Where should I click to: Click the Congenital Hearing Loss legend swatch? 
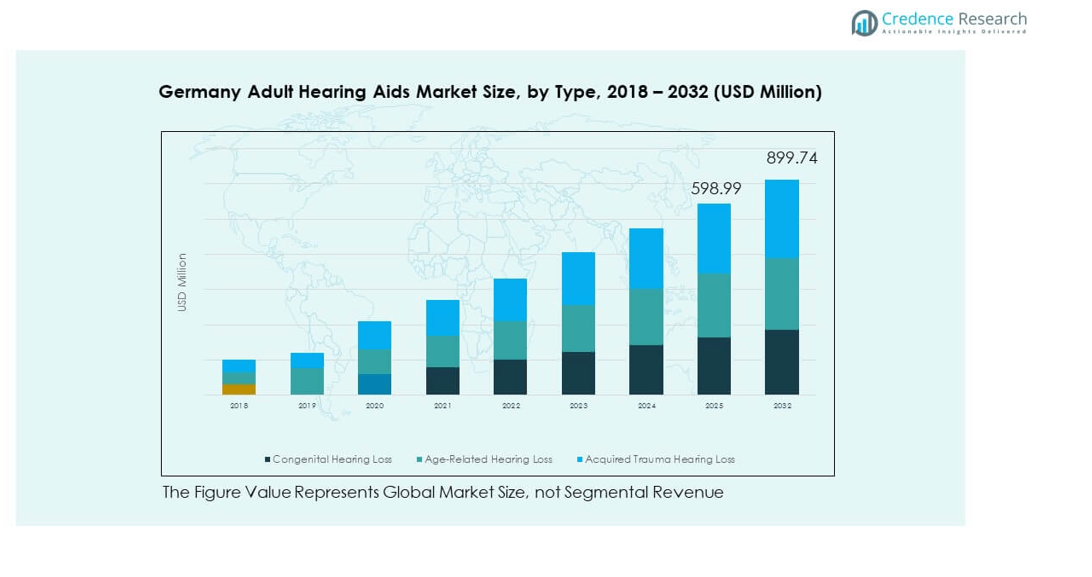tap(267, 460)
